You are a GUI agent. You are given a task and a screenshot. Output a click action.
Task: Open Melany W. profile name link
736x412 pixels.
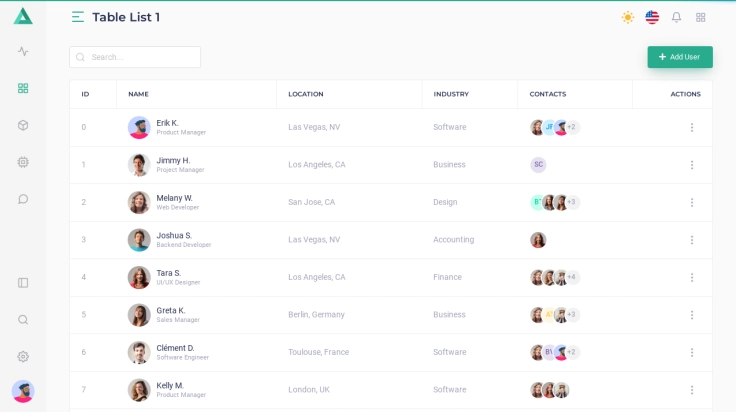pos(174,198)
